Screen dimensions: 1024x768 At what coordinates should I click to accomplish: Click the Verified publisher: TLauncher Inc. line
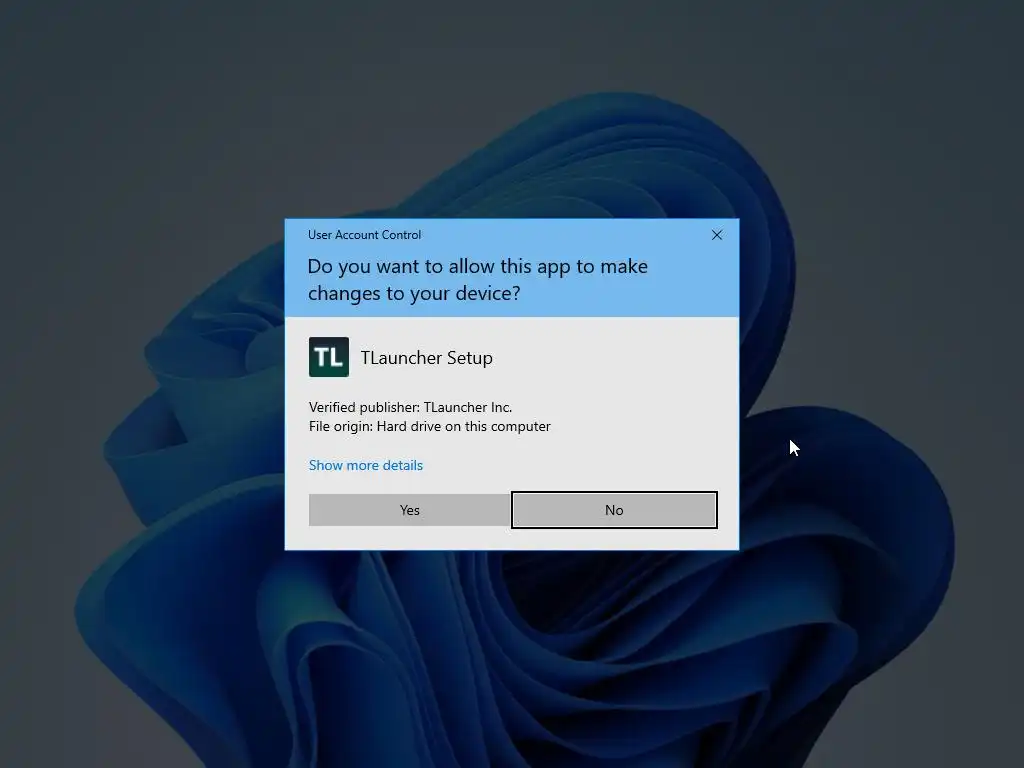(410, 407)
